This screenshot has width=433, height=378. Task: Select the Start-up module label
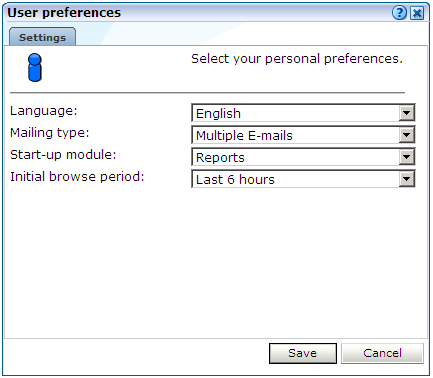tap(63, 155)
